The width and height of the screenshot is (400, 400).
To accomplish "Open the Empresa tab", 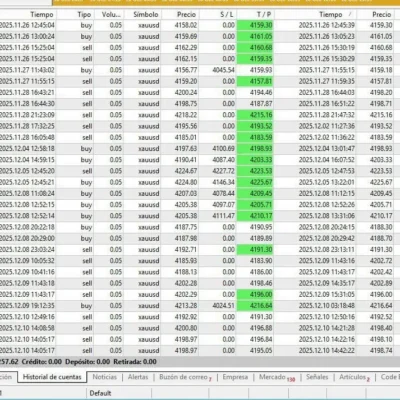I will [x=235, y=377].
